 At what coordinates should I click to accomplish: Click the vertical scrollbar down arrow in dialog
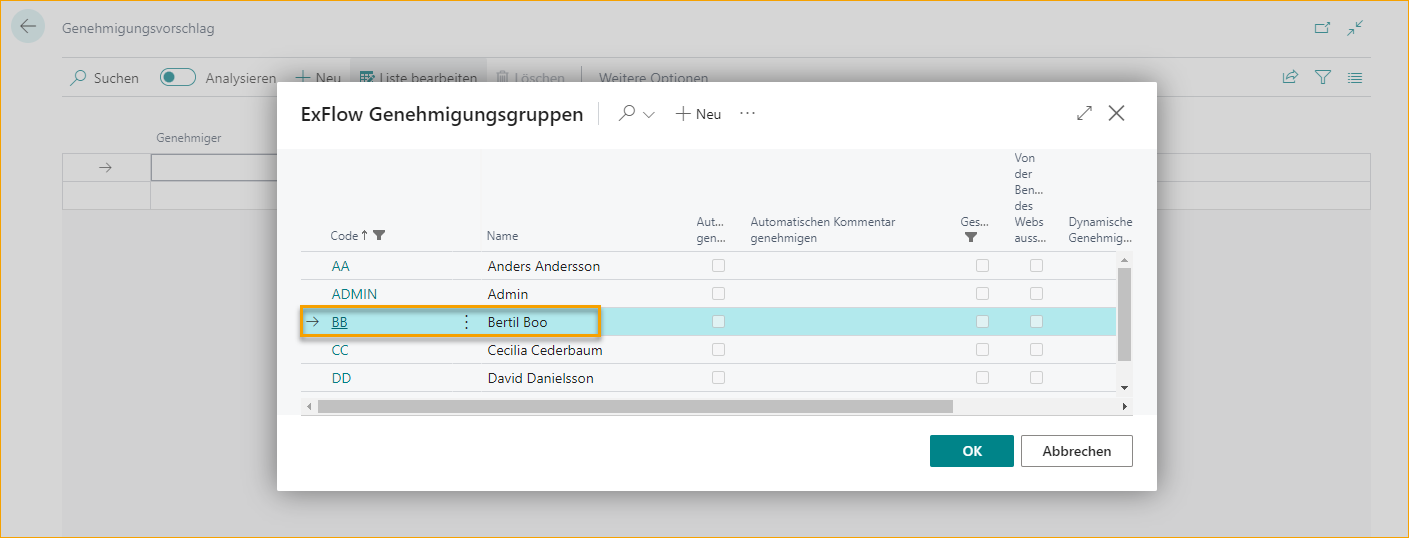point(1124,387)
